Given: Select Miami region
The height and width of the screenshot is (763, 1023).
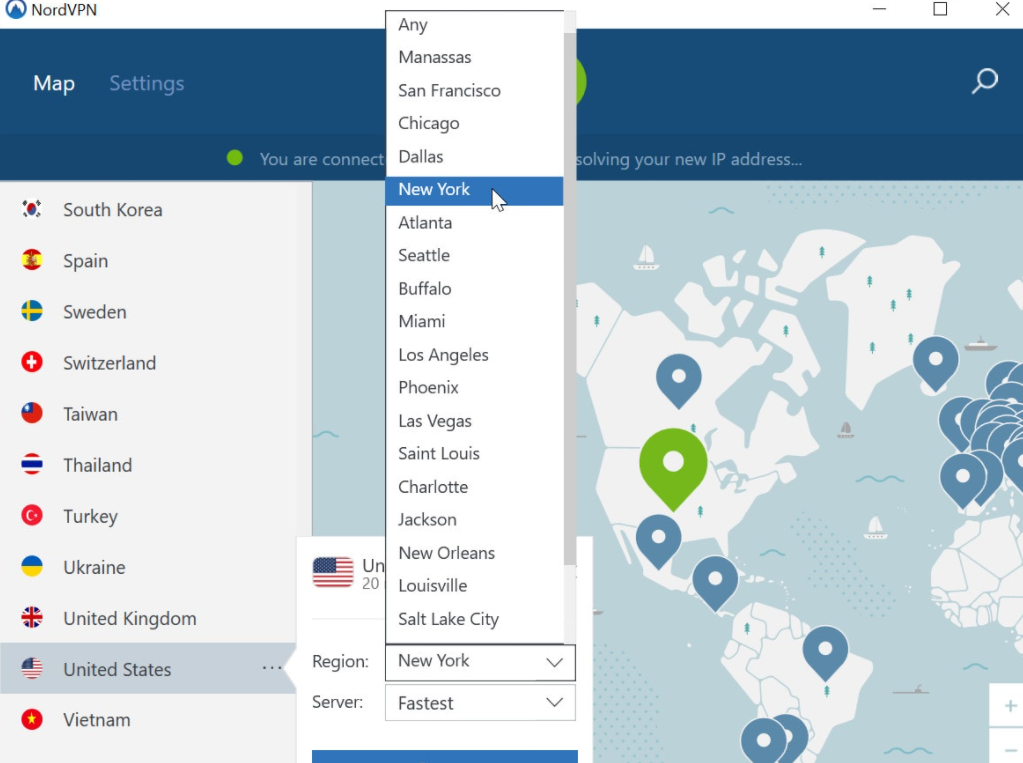Looking at the screenshot, I should click(474, 321).
